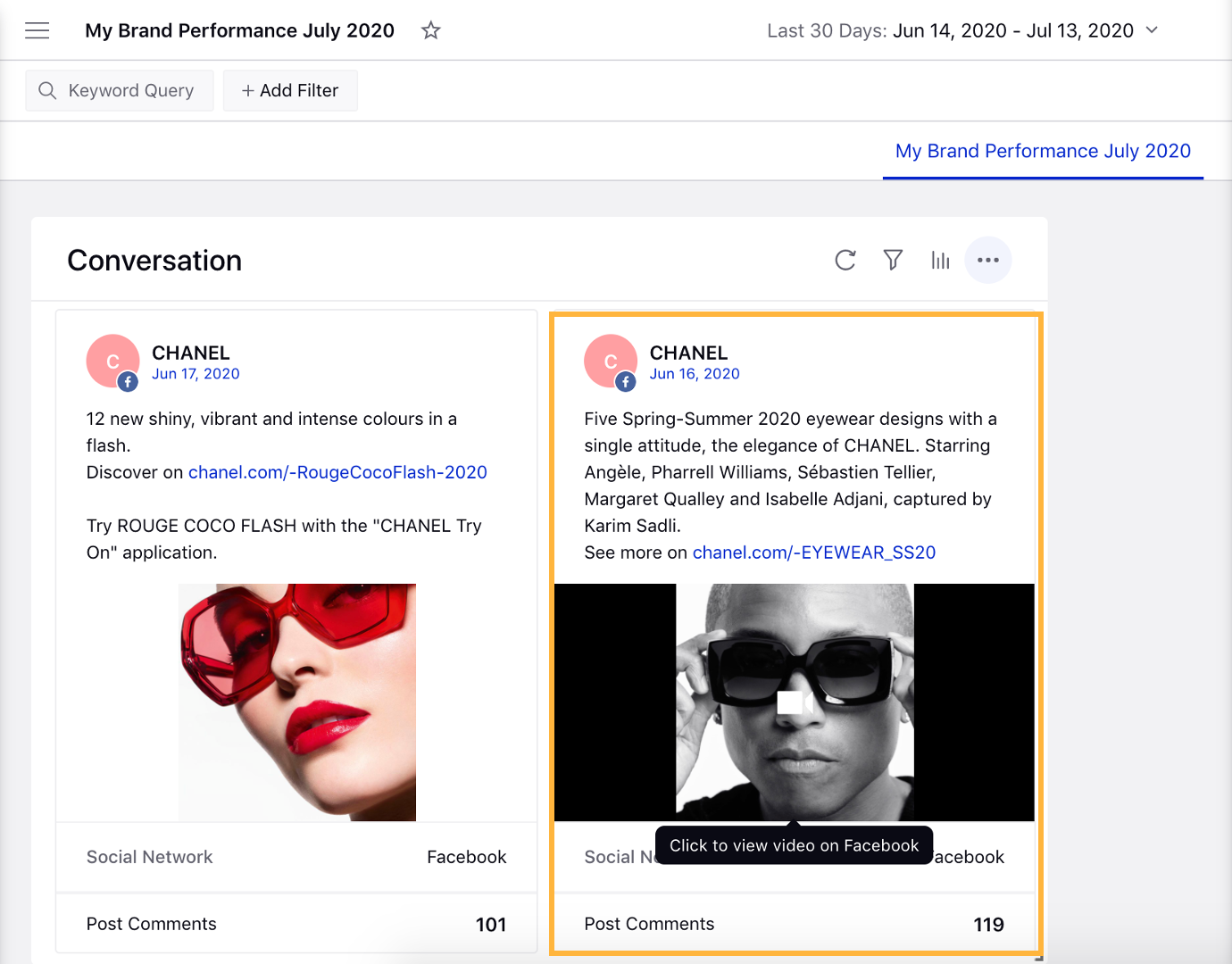The height and width of the screenshot is (964, 1232).
Task: Click the Post Comments label under 101
Action: click(151, 924)
